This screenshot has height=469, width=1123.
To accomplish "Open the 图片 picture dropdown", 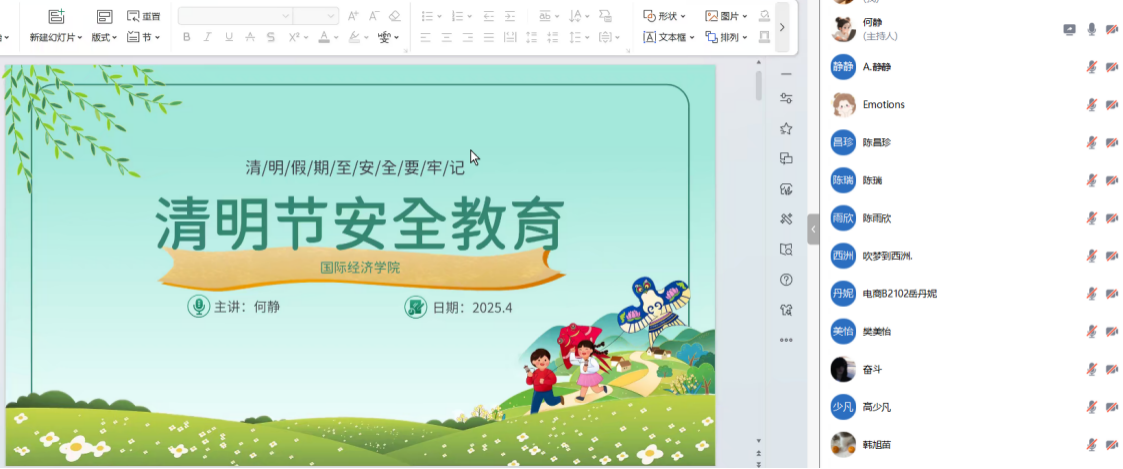I will click(x=727, y=16).
